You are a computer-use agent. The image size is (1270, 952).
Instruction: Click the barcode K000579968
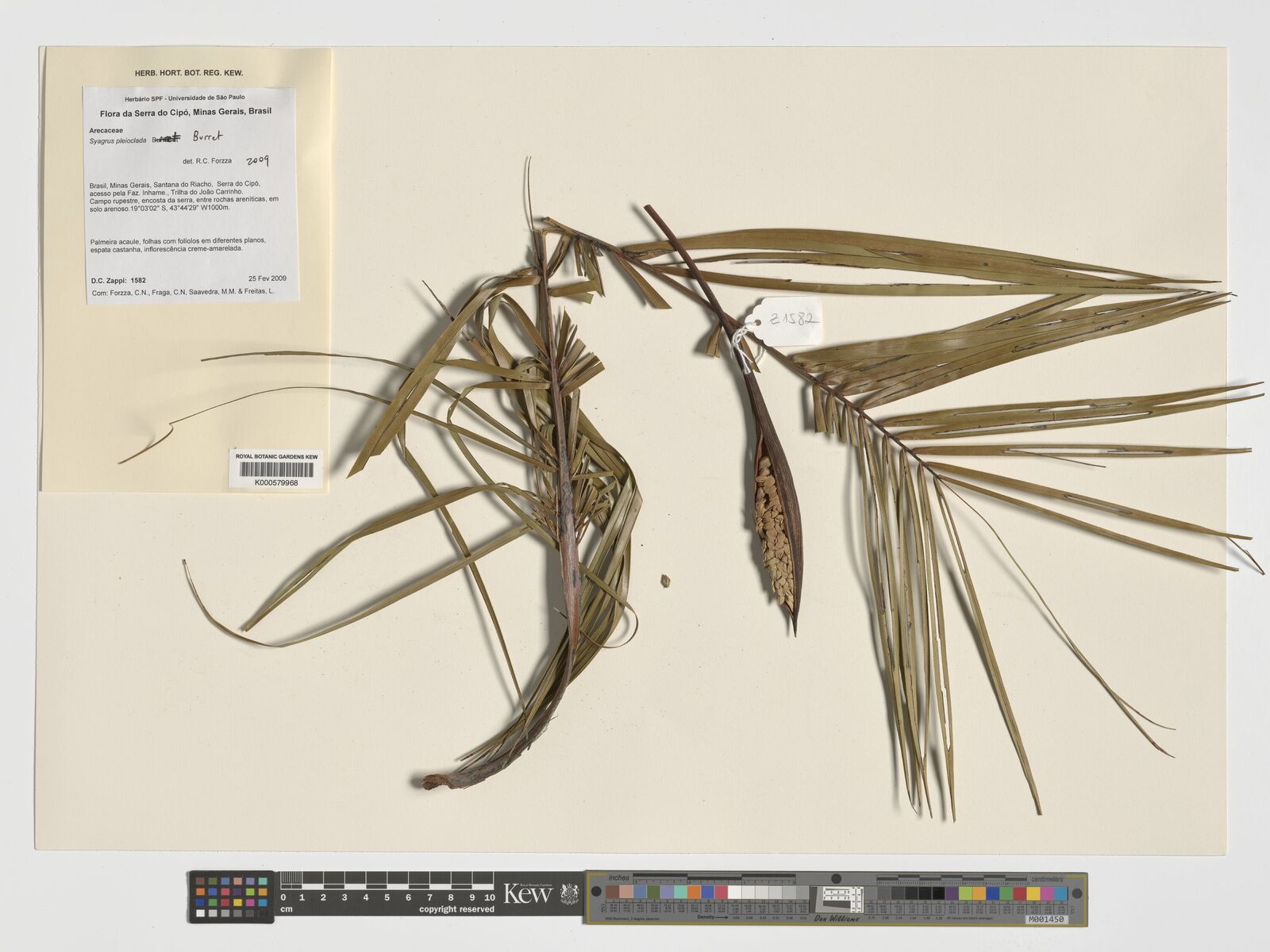click(276, 470)
